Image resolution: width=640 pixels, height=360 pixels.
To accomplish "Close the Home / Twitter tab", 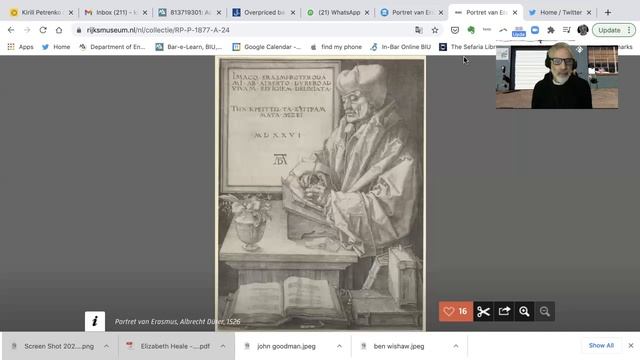I will point(589,13).
